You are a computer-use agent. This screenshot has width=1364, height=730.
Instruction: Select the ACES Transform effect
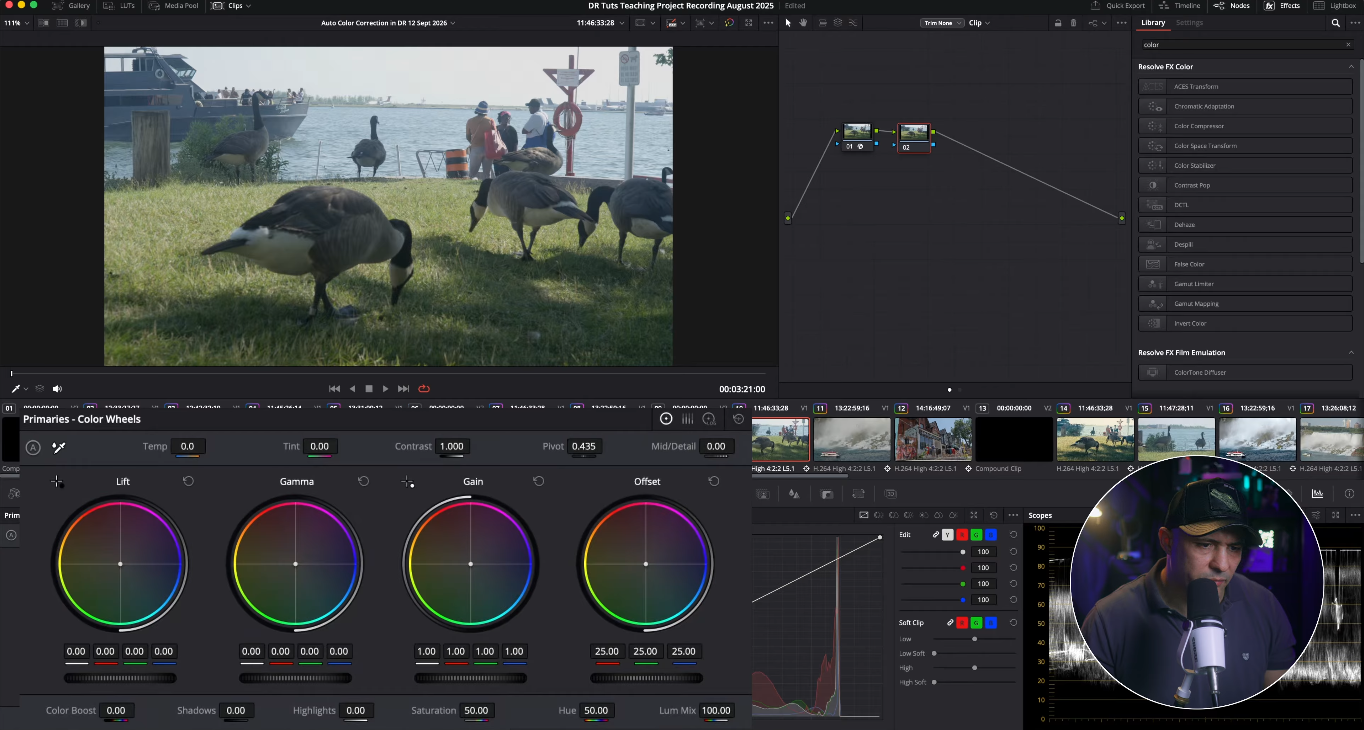tap(1245, 87)
